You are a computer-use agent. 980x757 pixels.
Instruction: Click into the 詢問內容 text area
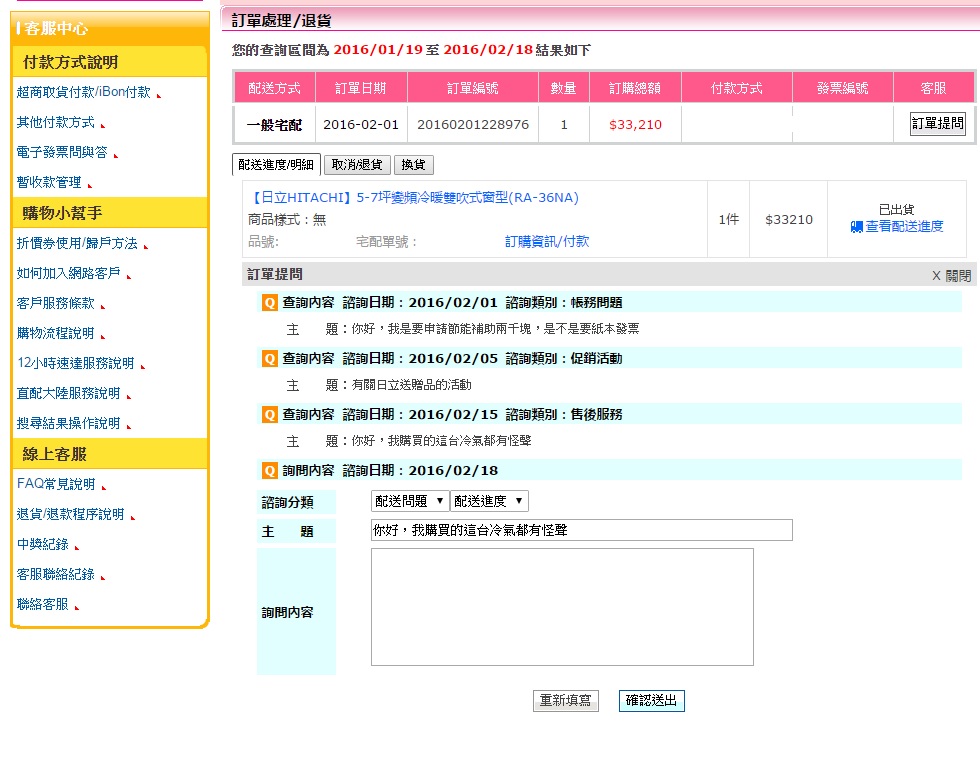[562, 607]
